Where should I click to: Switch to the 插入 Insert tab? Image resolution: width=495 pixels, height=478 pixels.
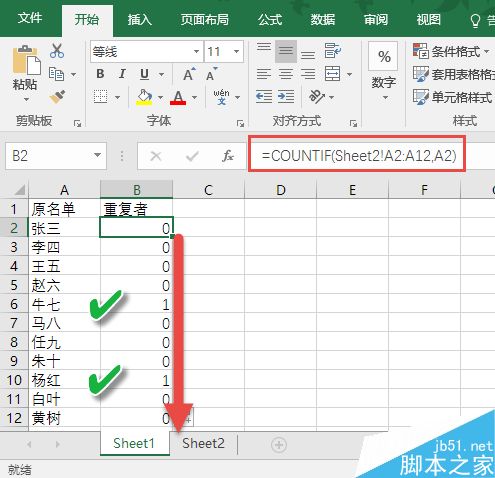pyautogui.click(x=140, y=19)
